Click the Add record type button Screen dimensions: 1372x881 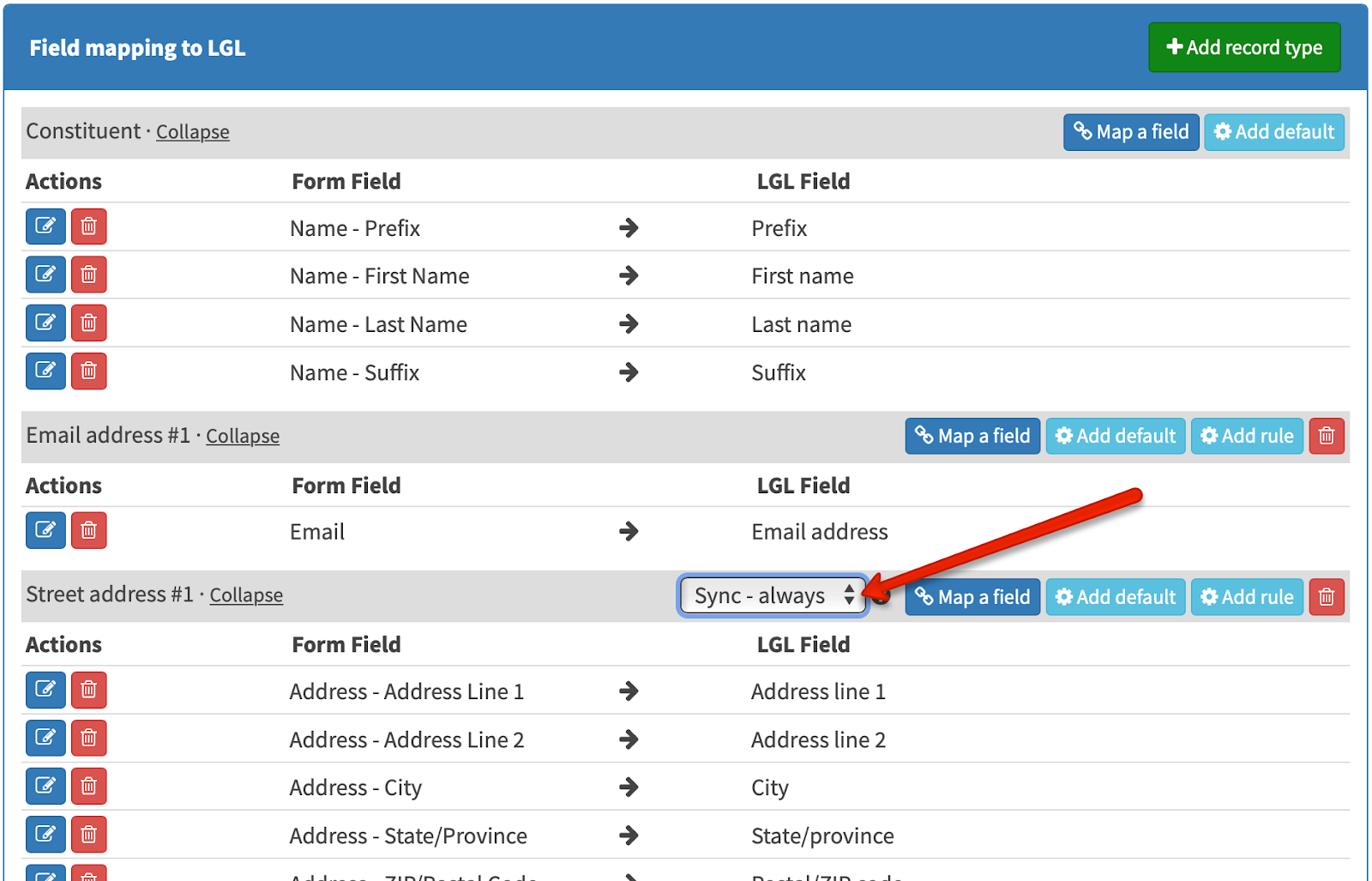(x=1244, y=47)
